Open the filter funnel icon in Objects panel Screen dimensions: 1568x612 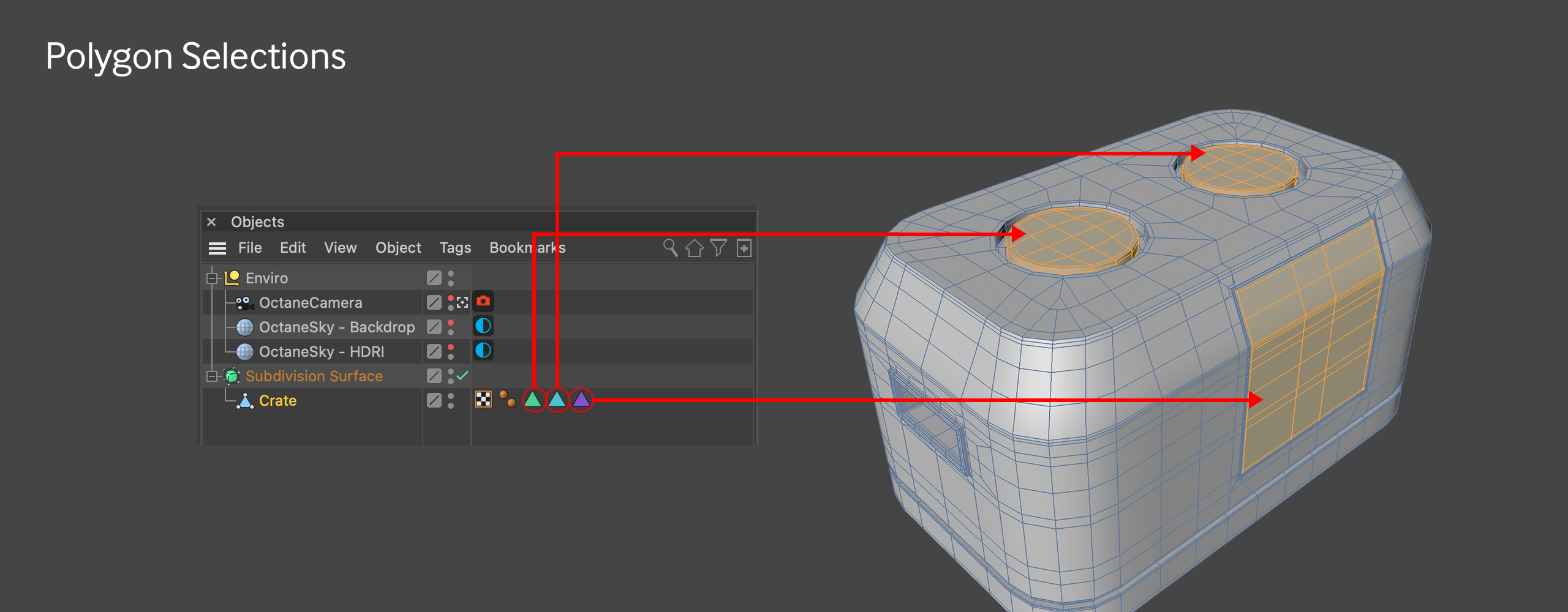point(718,248)
